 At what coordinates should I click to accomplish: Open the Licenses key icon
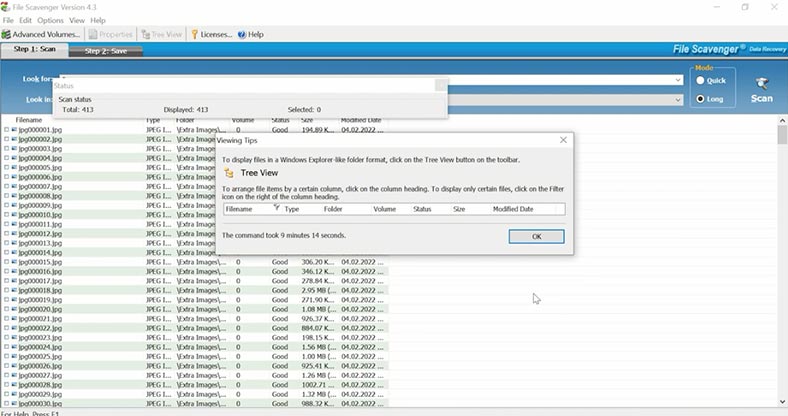[x=194, y=34]
